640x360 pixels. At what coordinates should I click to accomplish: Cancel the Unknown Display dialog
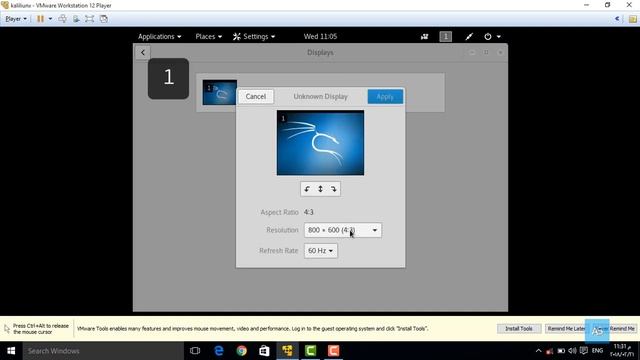coord(256,96)
